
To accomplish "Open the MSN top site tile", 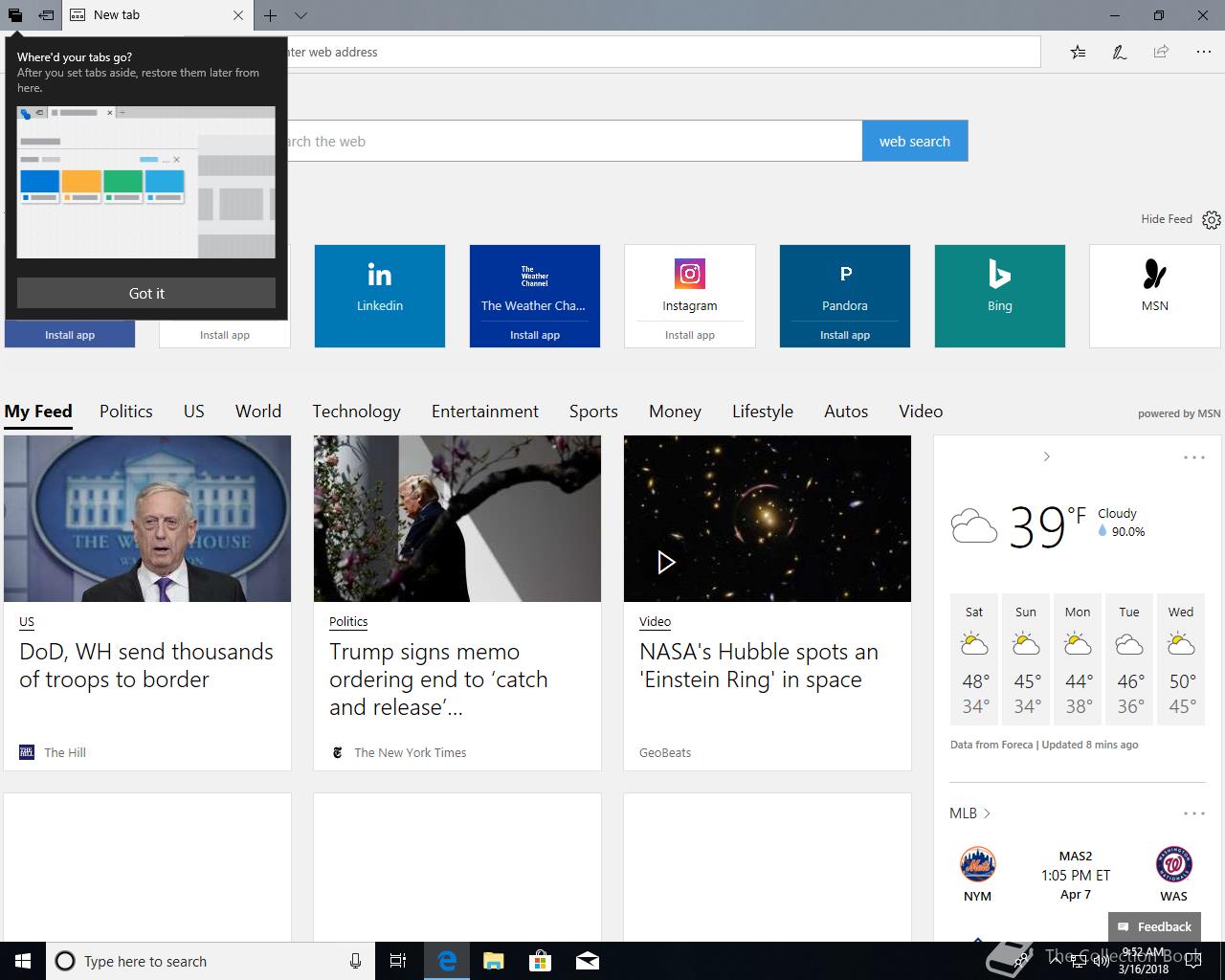I will coord(1155,296).
